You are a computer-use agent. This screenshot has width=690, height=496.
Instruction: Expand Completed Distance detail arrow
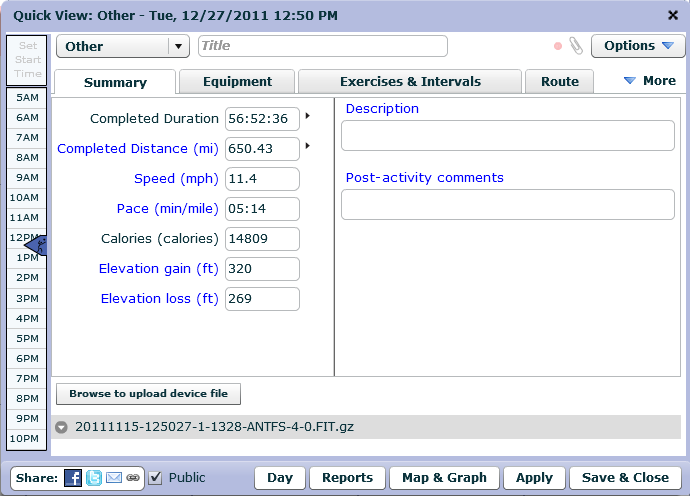click(308, 146)
